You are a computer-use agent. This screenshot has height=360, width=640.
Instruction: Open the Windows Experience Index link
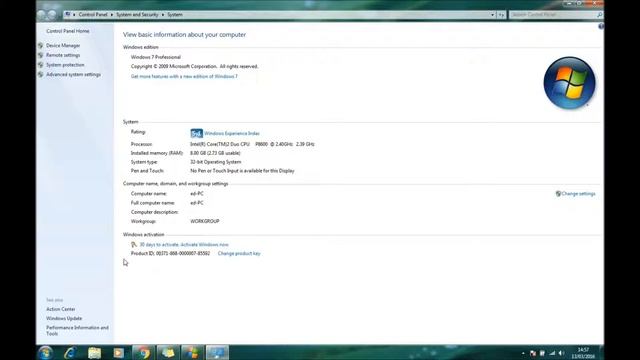pos(231,133)
